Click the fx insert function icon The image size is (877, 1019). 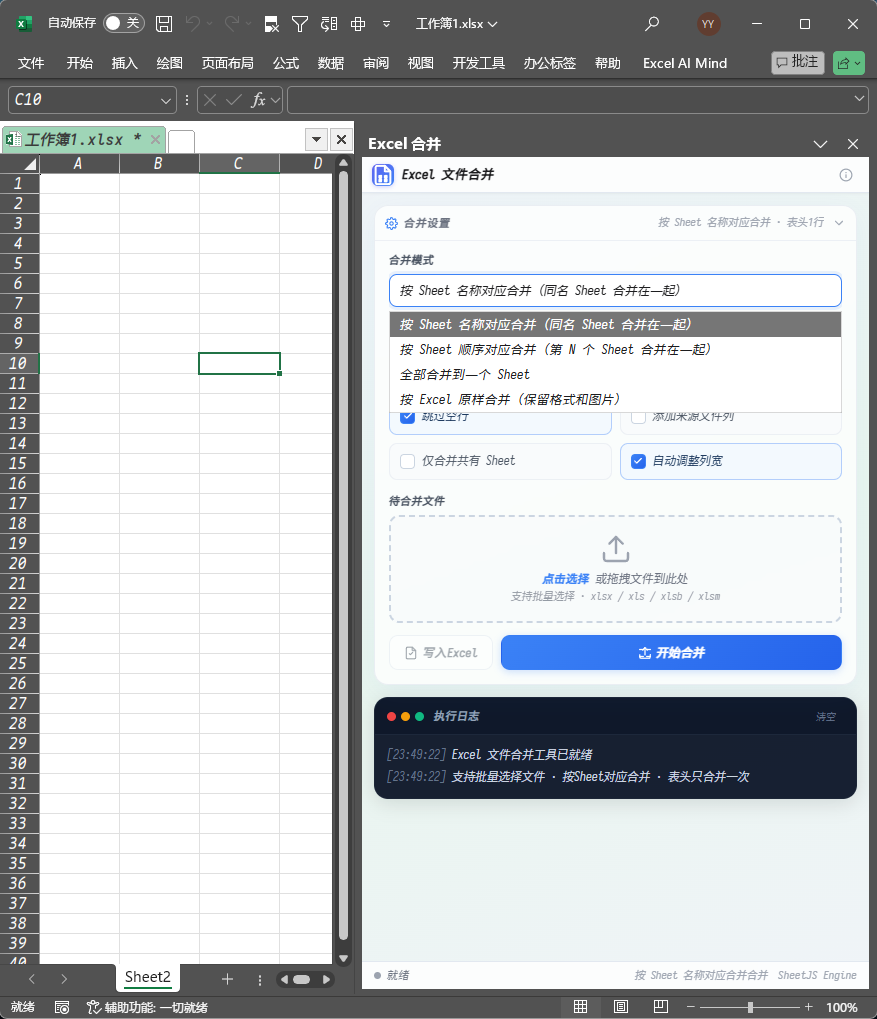point(259,99)
